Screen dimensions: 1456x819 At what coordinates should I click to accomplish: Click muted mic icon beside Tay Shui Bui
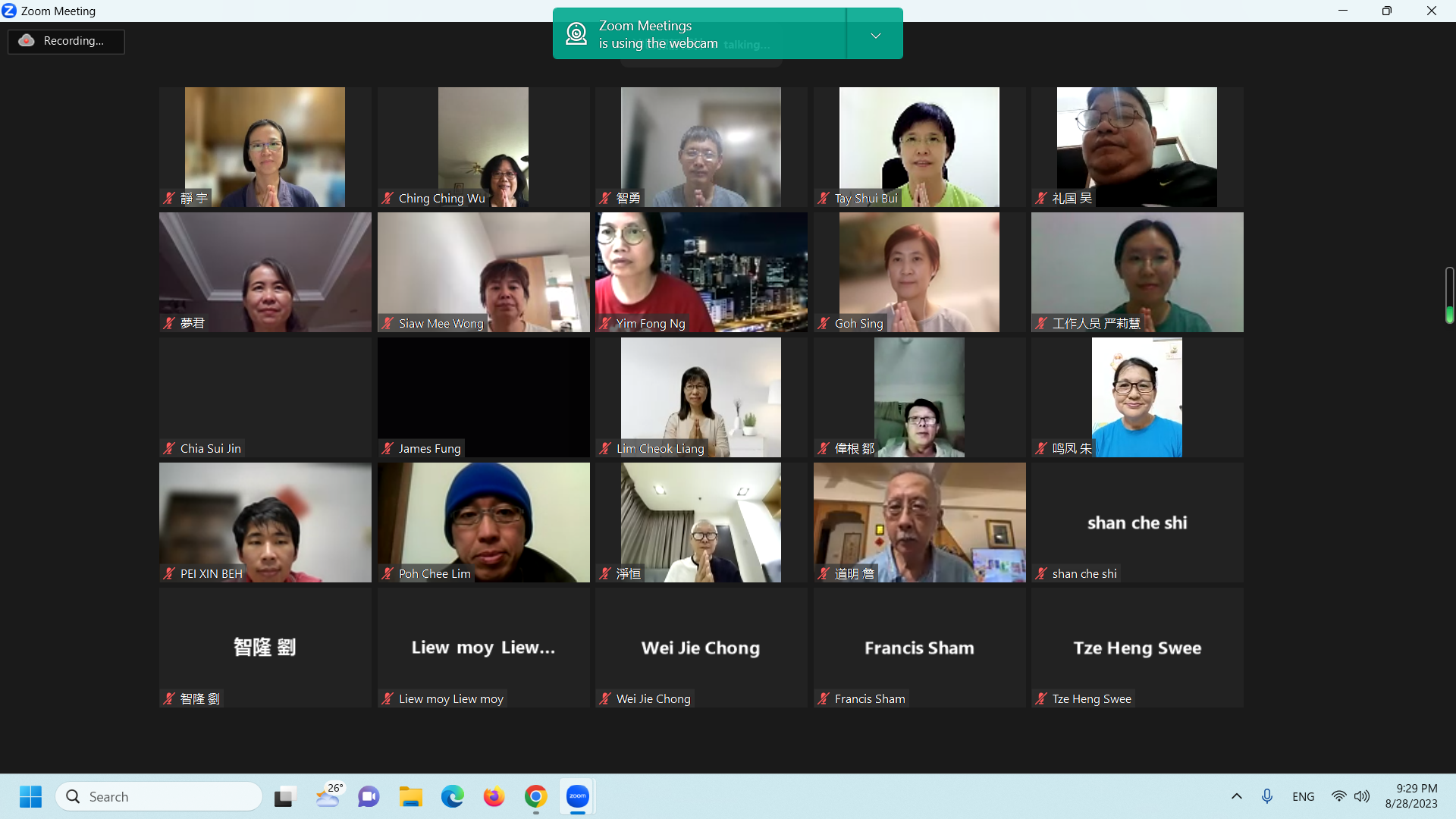click(x=824, y=199)
